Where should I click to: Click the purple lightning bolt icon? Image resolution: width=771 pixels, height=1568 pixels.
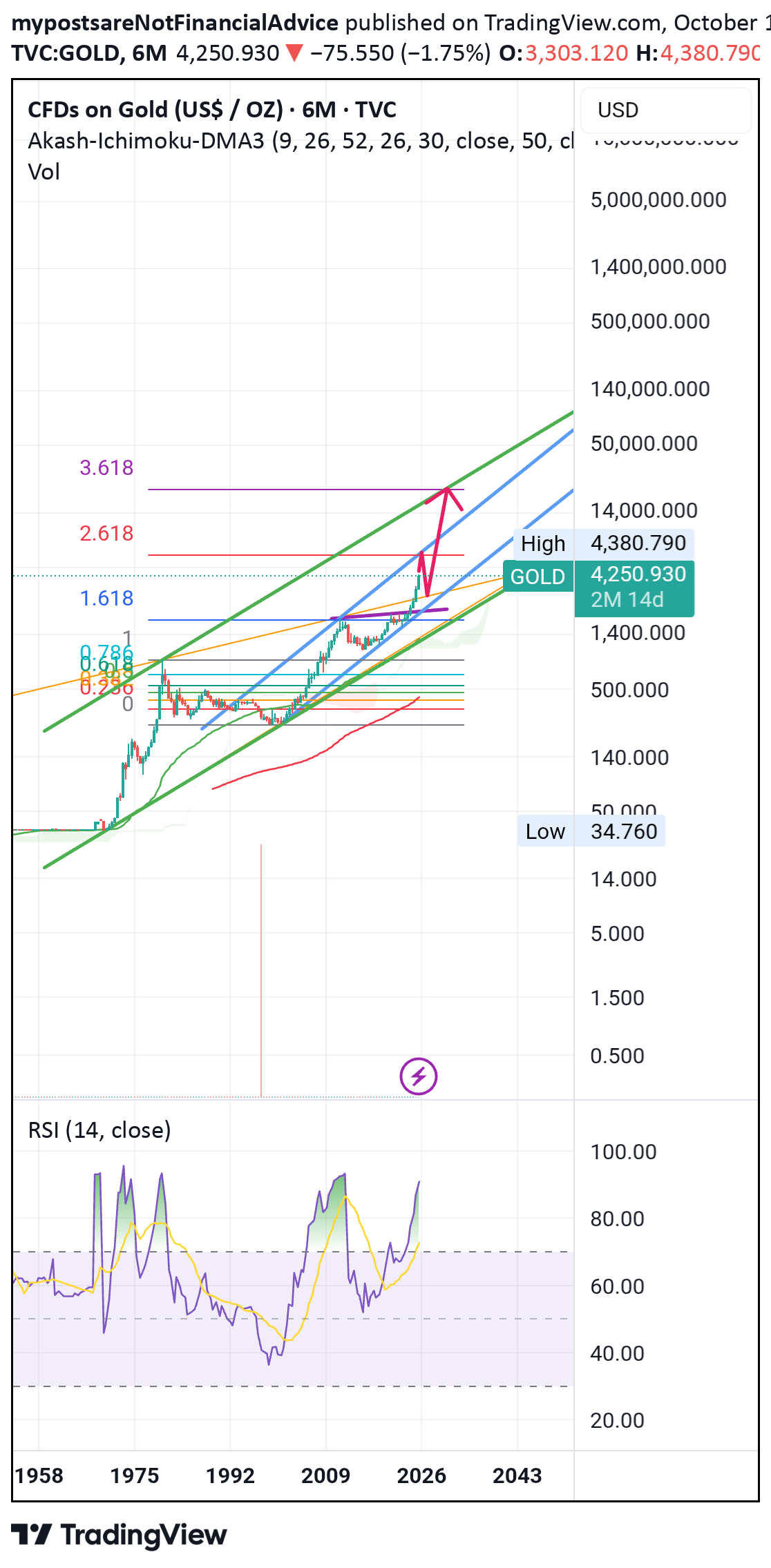point(418,1076)
